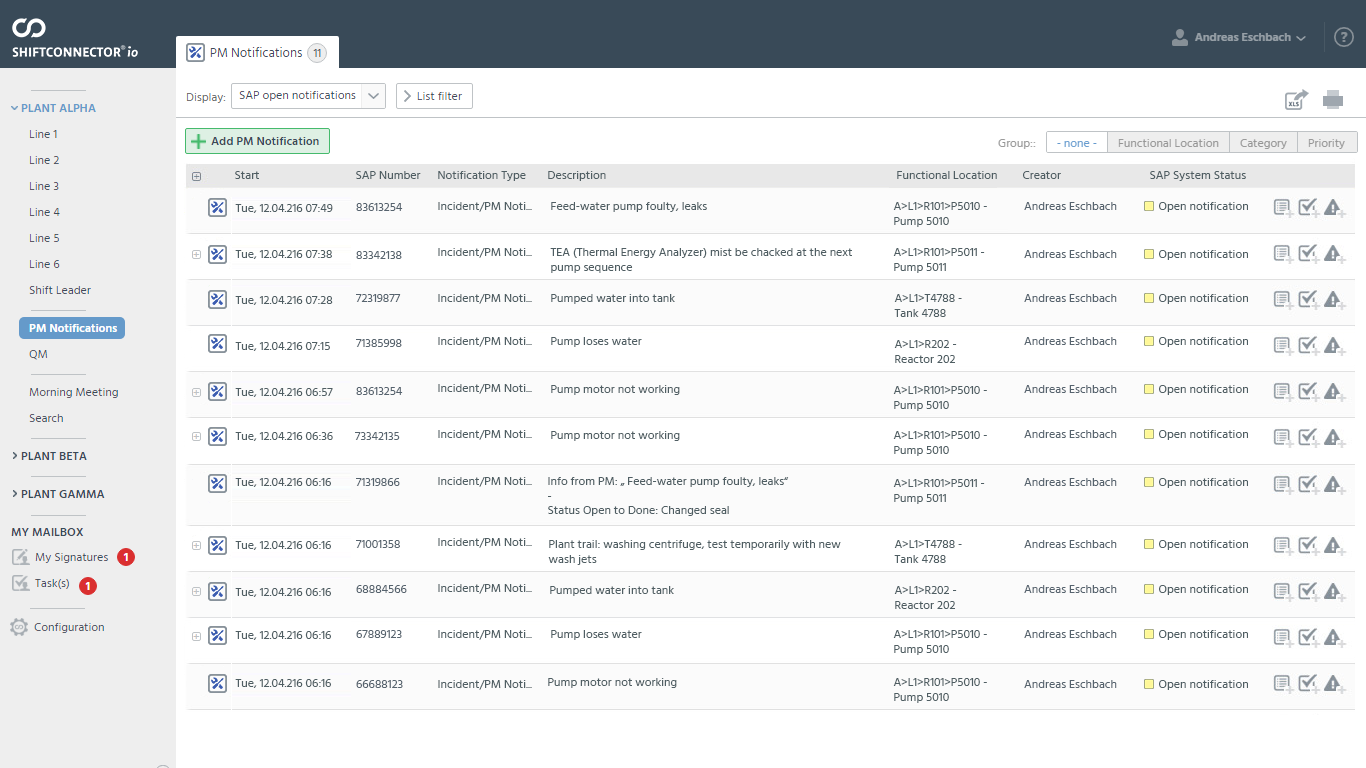This screenshot has height=768, width=1366.
Task: Switch to the PM Notifications tab
Action: pos(257,52)
